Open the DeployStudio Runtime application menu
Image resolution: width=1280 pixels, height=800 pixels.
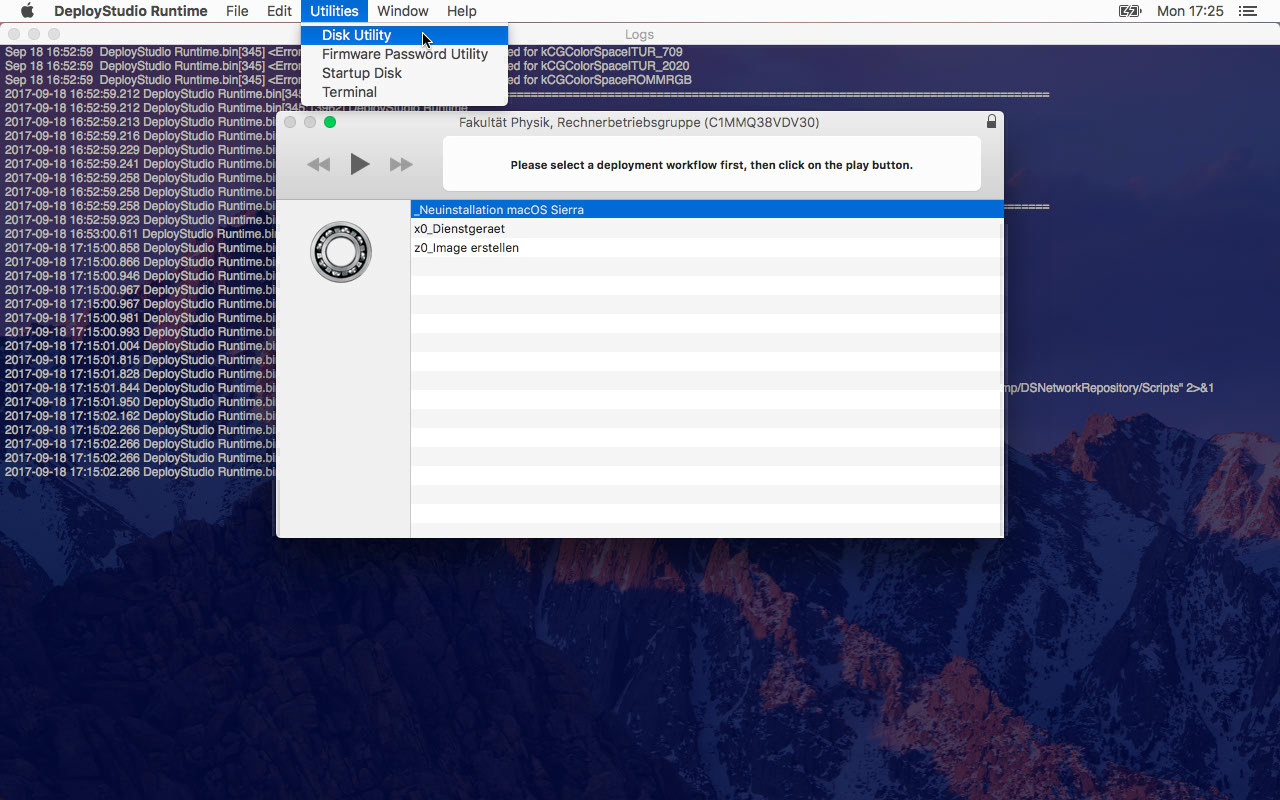[x=131, y=11]
